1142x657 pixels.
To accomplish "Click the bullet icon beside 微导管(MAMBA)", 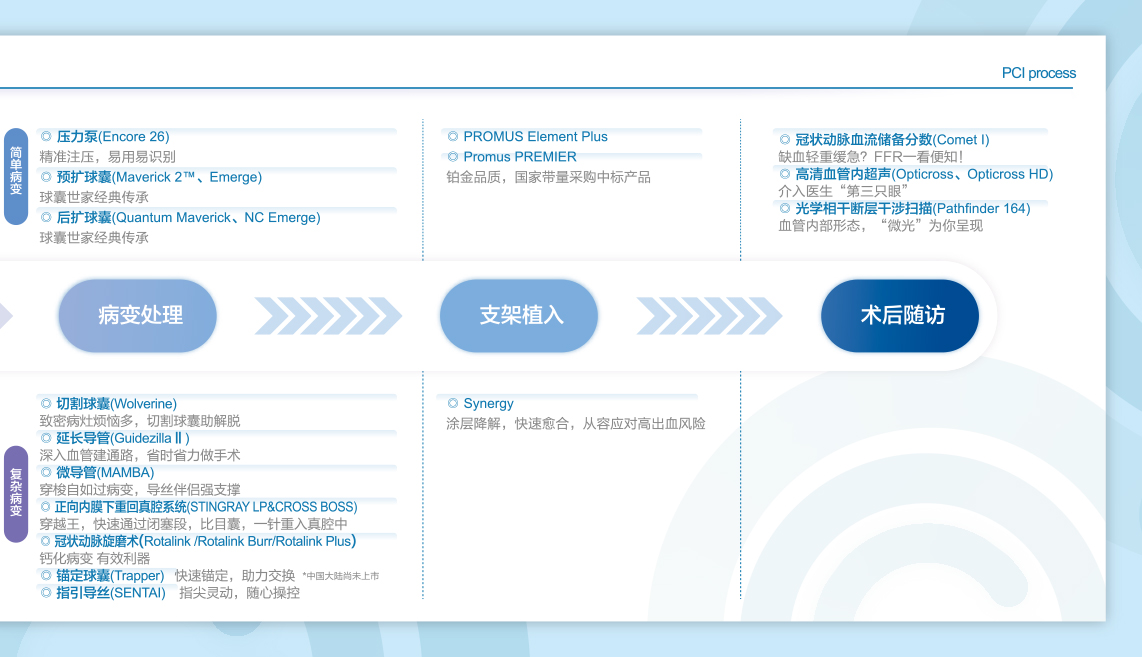I will pos(46,473).
